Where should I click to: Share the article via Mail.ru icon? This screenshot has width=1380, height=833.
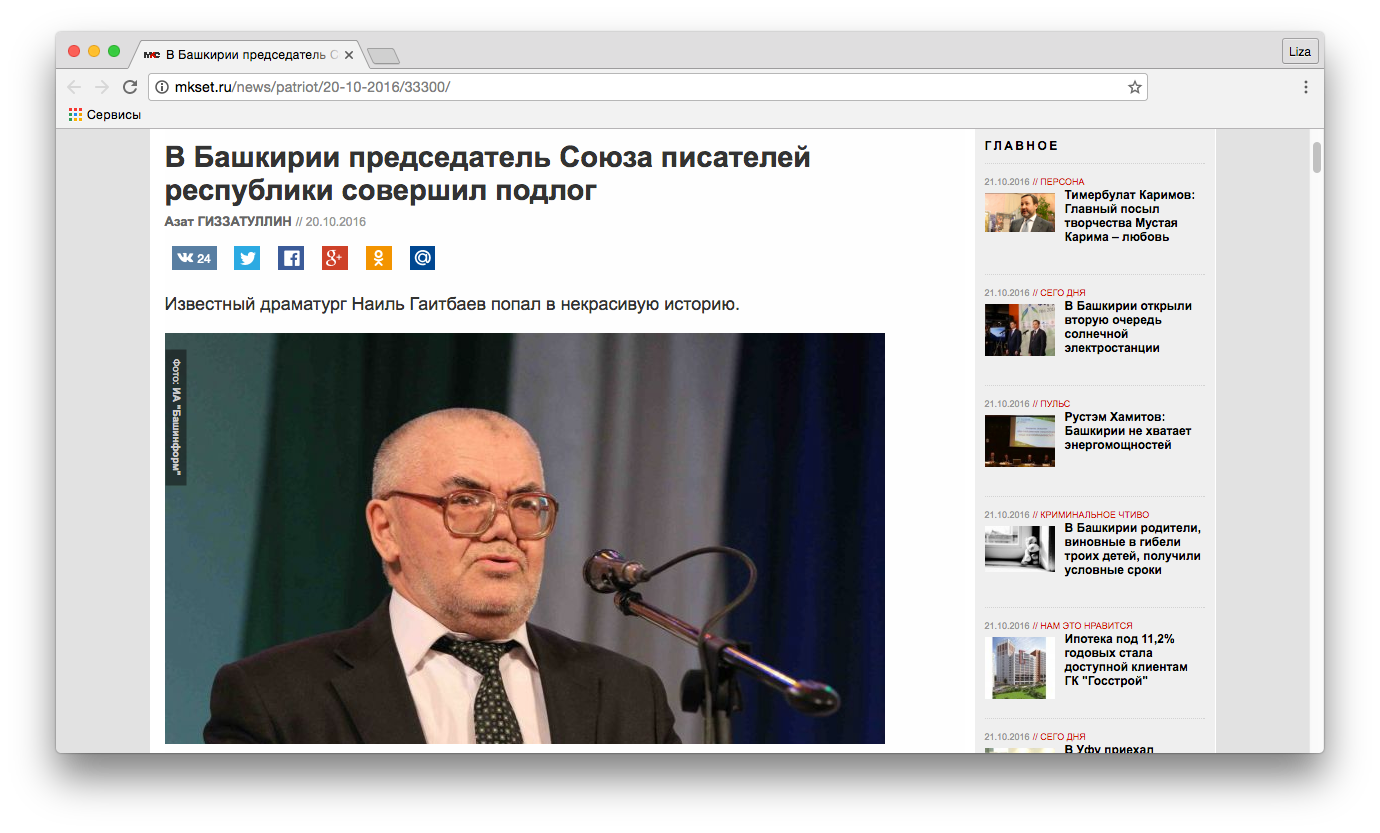pyautogui.click(x=423, y=259)
